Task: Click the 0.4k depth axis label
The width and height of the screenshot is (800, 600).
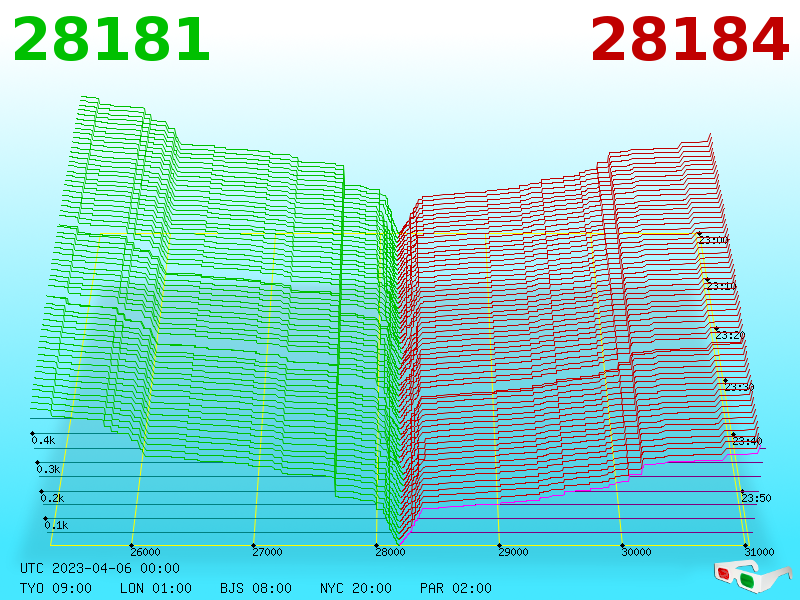Action: click(x=43, y=440)
